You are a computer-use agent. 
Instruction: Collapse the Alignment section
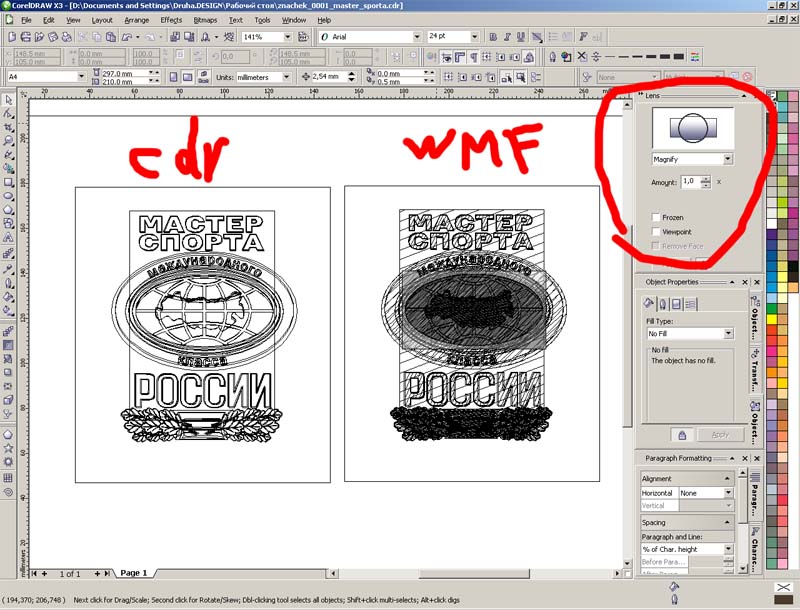coord(727,478)
